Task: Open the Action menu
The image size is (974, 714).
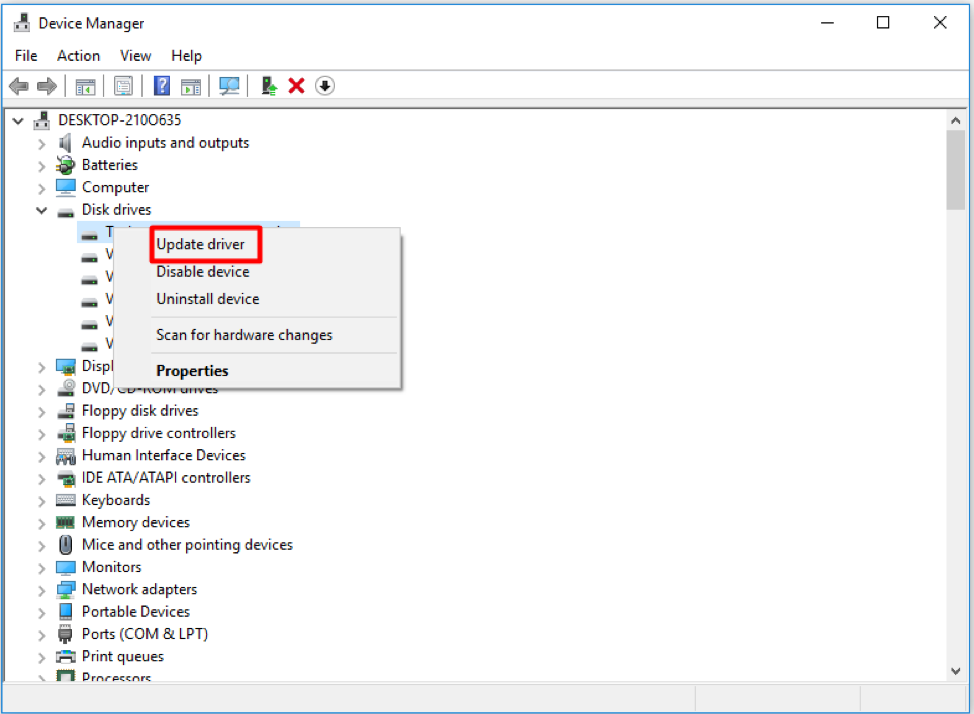Action: click(x=78, y=56)
